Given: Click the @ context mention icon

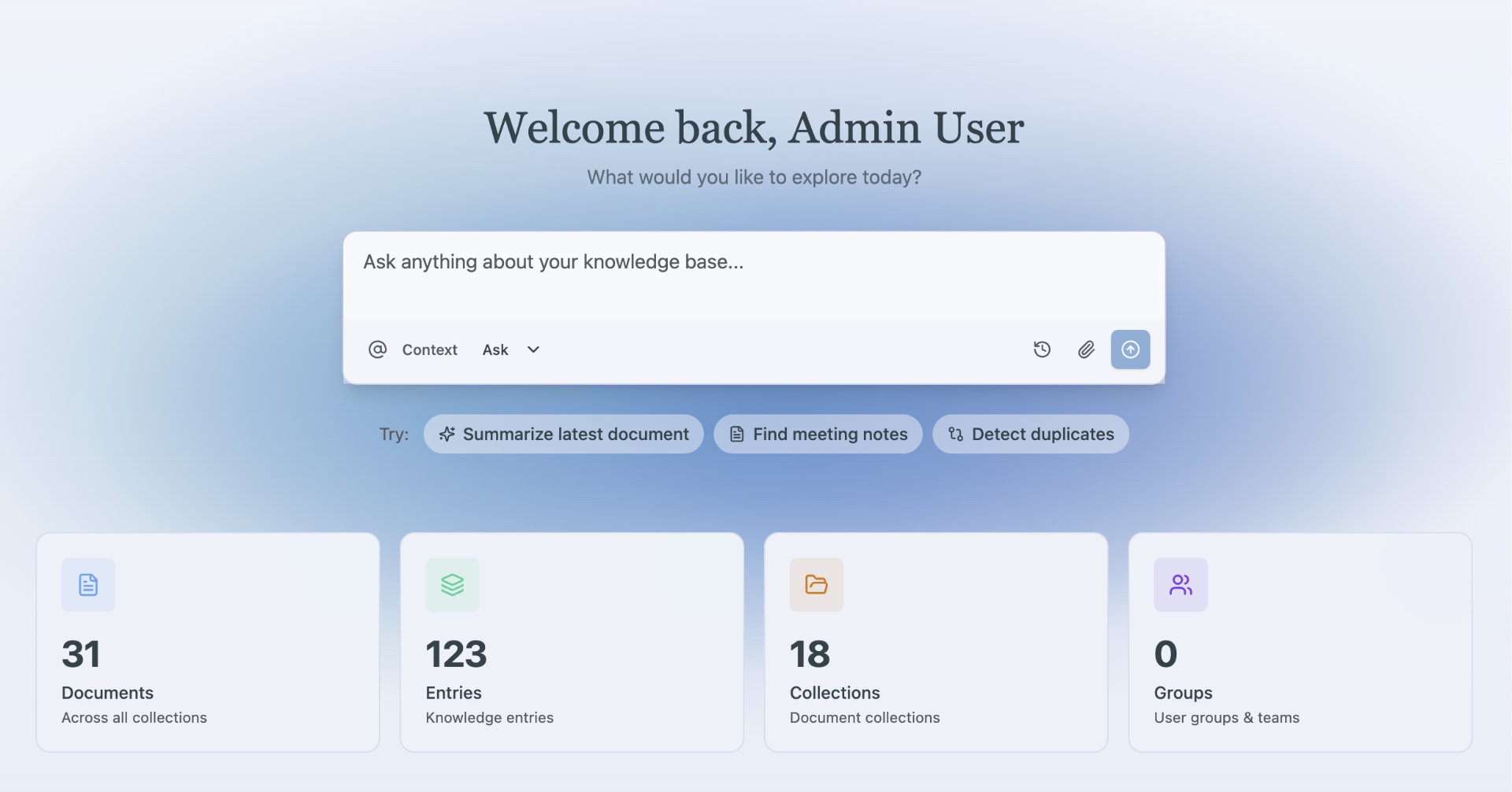Looking at the screenshot, I should [x=377, y=350].
